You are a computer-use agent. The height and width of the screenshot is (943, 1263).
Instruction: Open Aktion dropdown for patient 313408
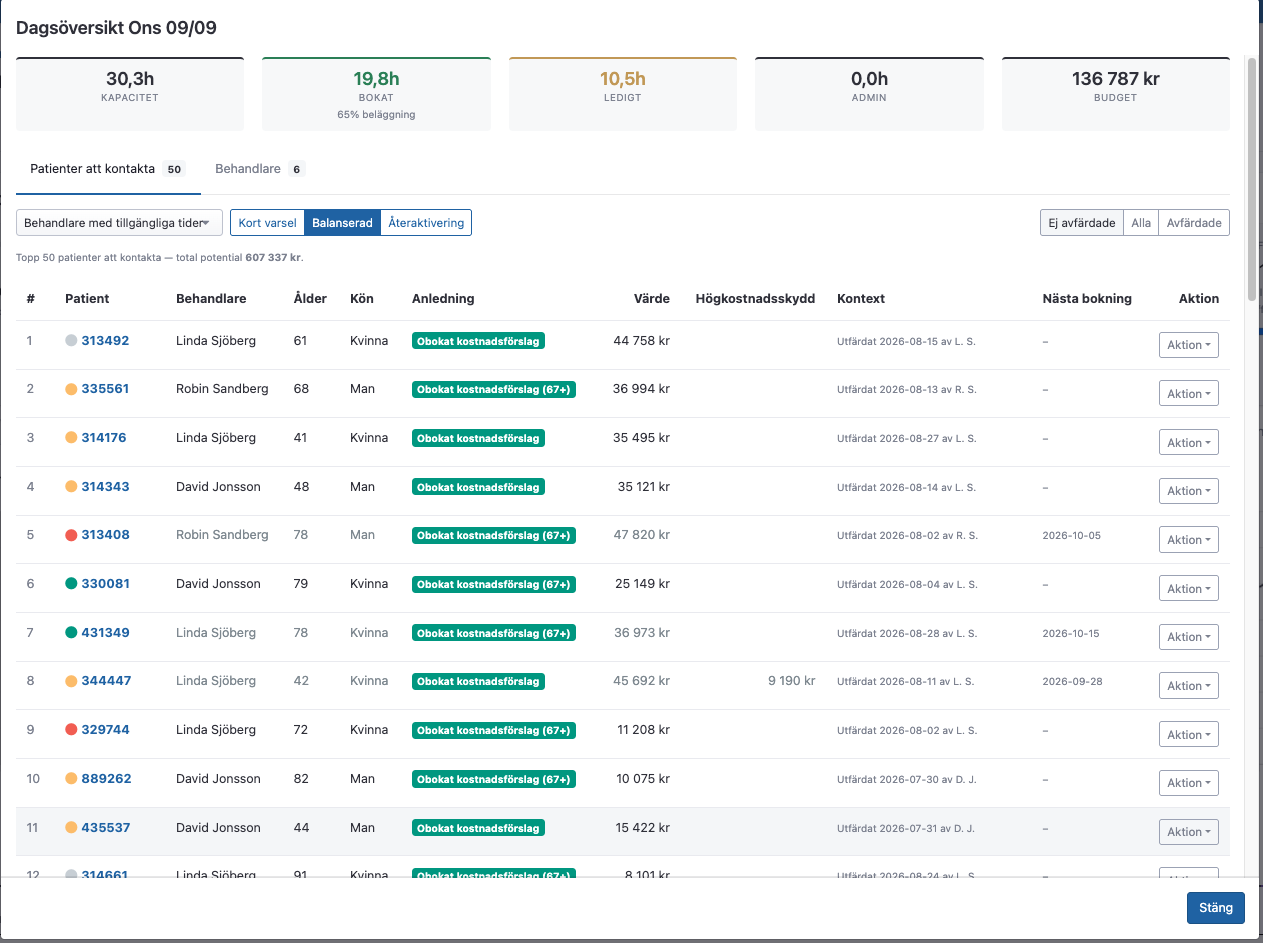[1188, 540]
